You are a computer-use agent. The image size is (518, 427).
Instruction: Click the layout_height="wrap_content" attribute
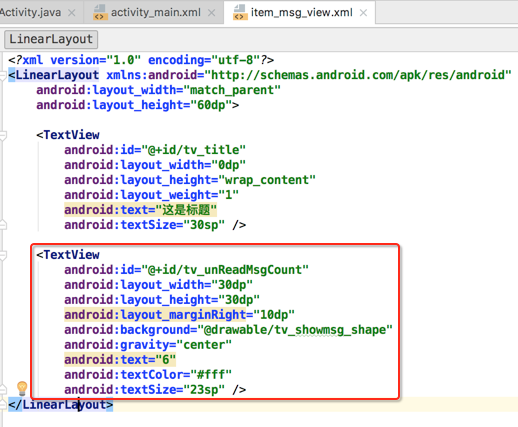click(190, 180)
